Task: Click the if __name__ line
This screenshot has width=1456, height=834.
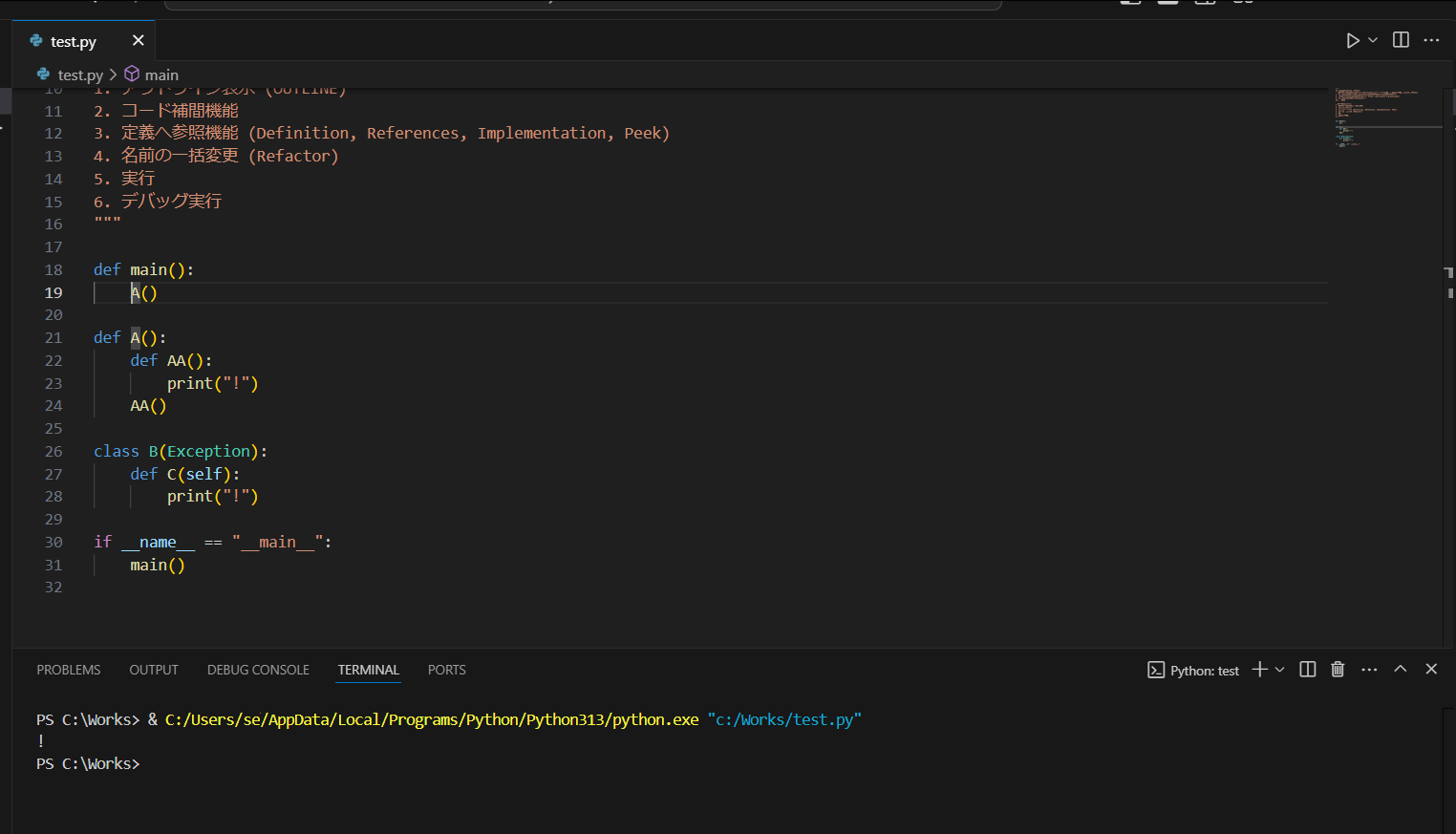Action: pos(213,542)
